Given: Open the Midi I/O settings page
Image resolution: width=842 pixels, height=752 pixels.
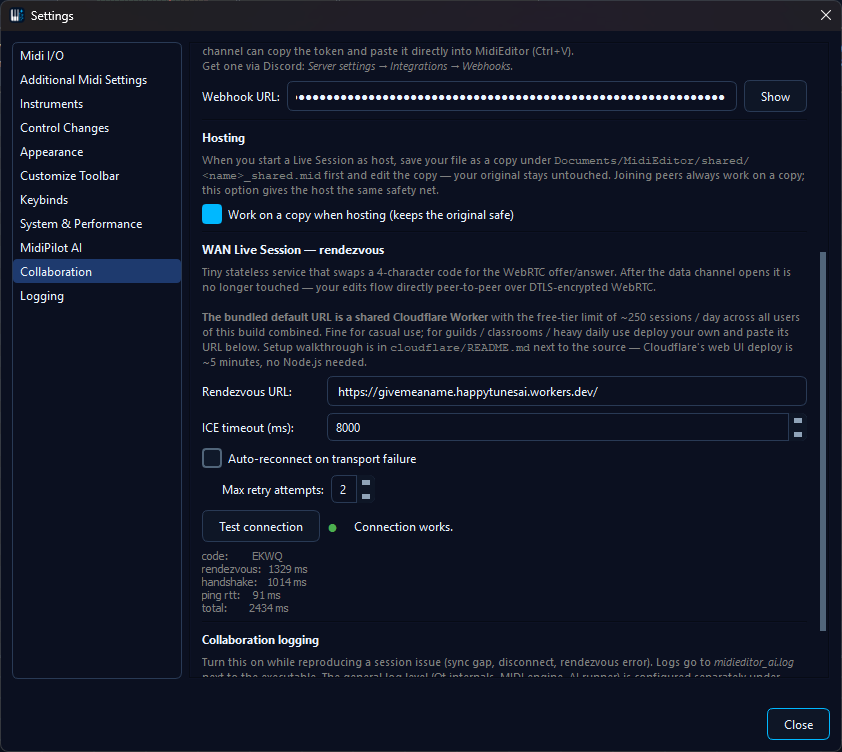Looking at the screenshot, I should [x=97, y=56].
